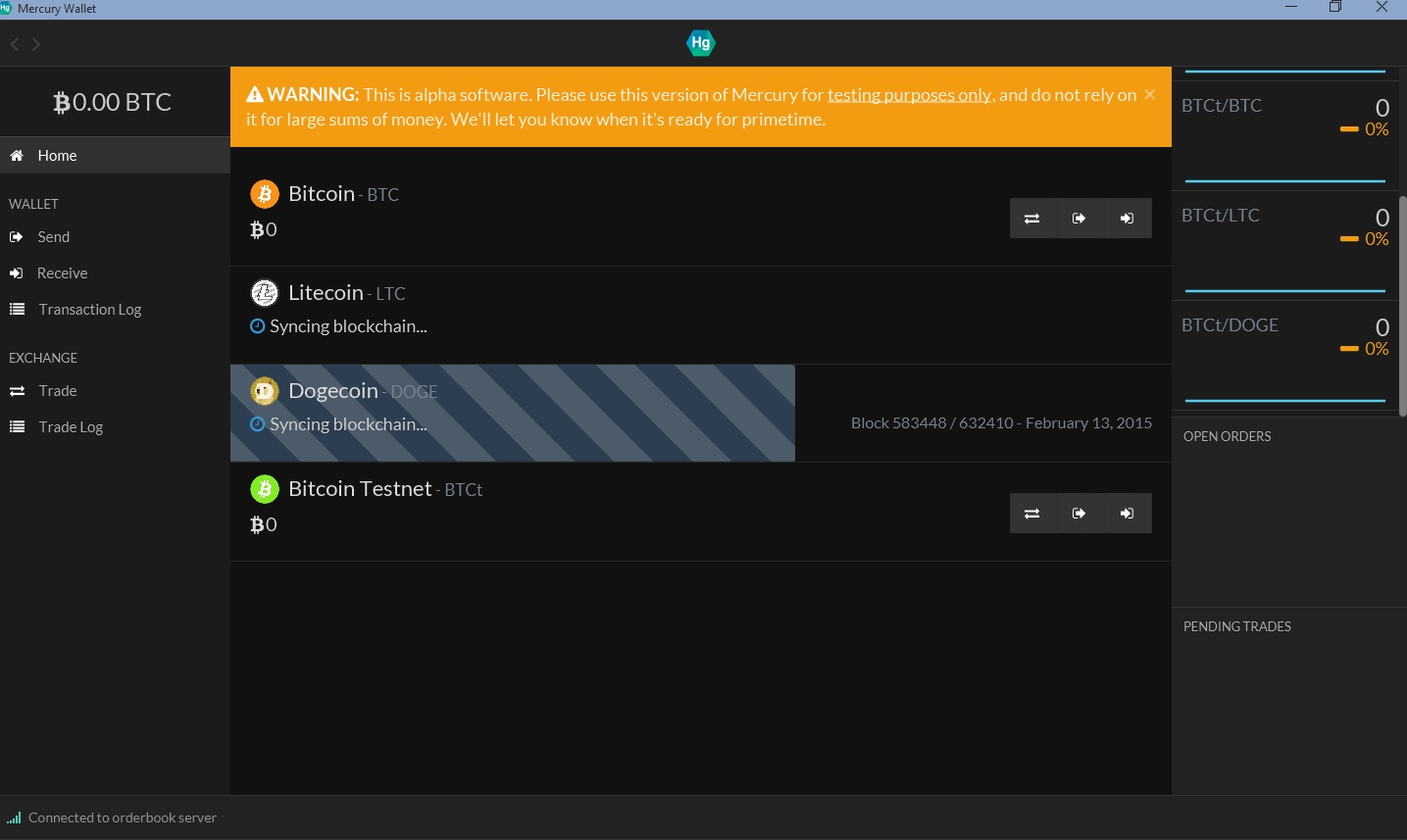This screenshot has width=1407, height=840.
Task: Click the navigate forward arrow
Action: (36, 44)
